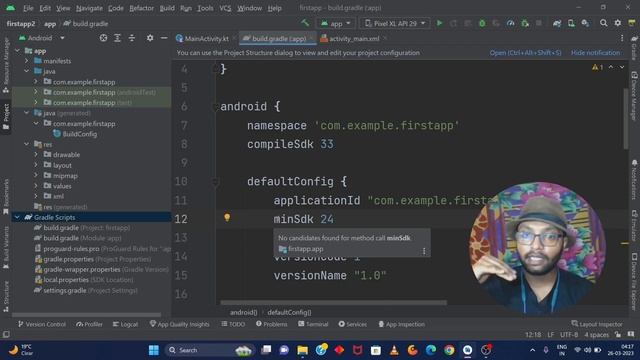
Task: Click the Make Project hammer icon
Action: (x=305, y=23)
